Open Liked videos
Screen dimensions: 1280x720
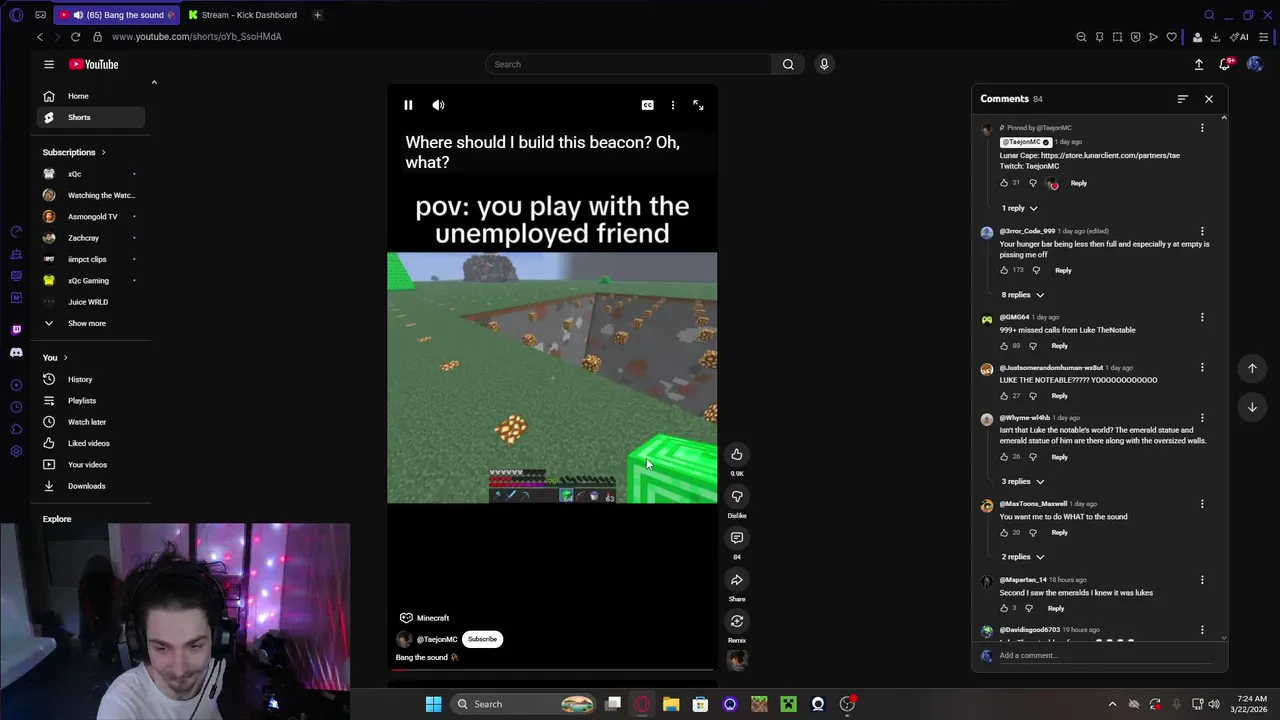91,443
